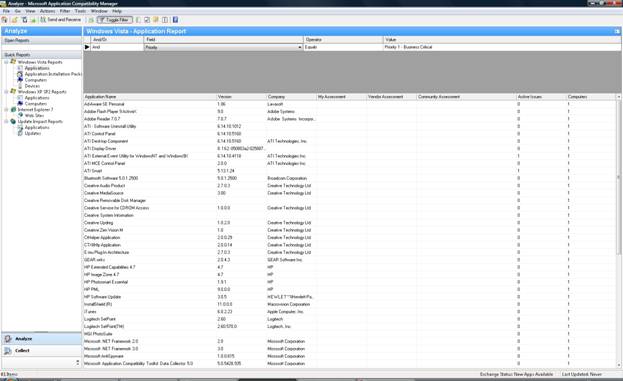Select the HP Image Zone 4.7 row
The image size is (623, 381).
tap(350, 275)
